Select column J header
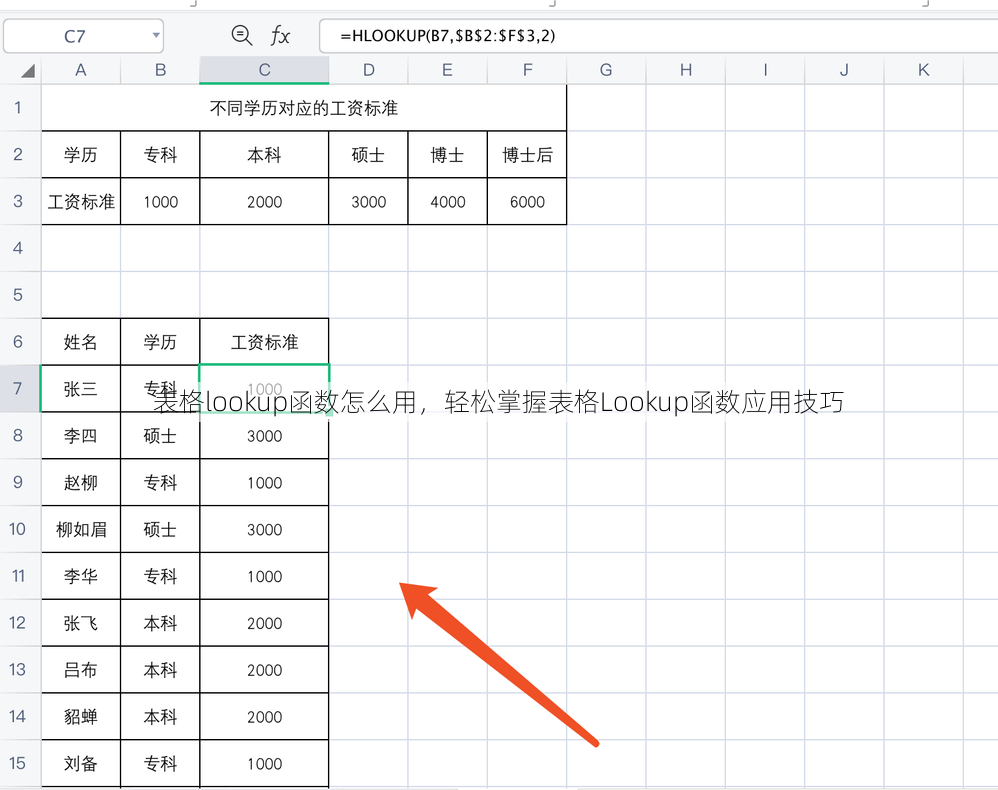Screen dimensions: 998x790 (x=844, y=70)
